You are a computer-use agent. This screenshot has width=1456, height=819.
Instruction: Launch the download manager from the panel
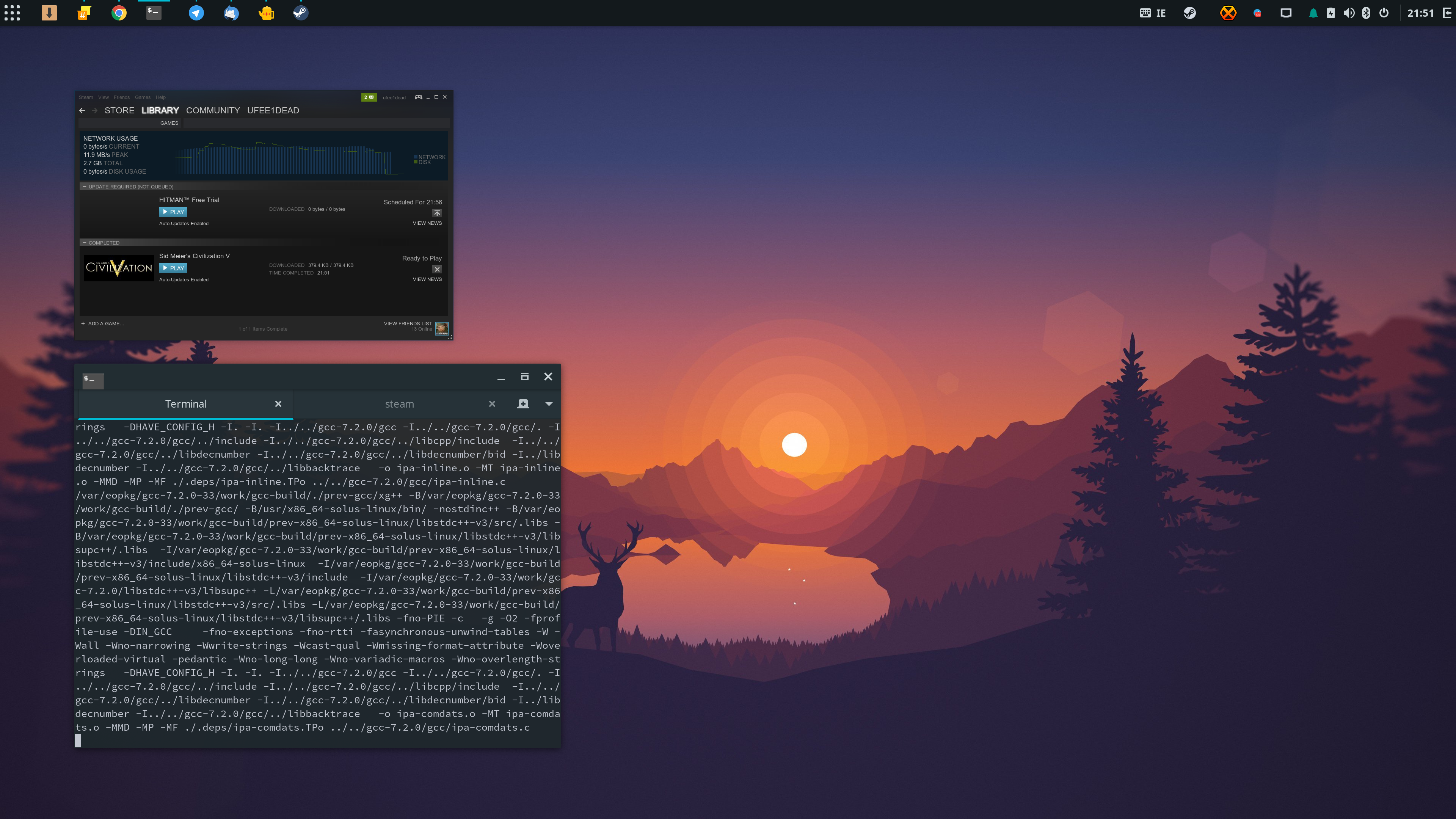49,13
